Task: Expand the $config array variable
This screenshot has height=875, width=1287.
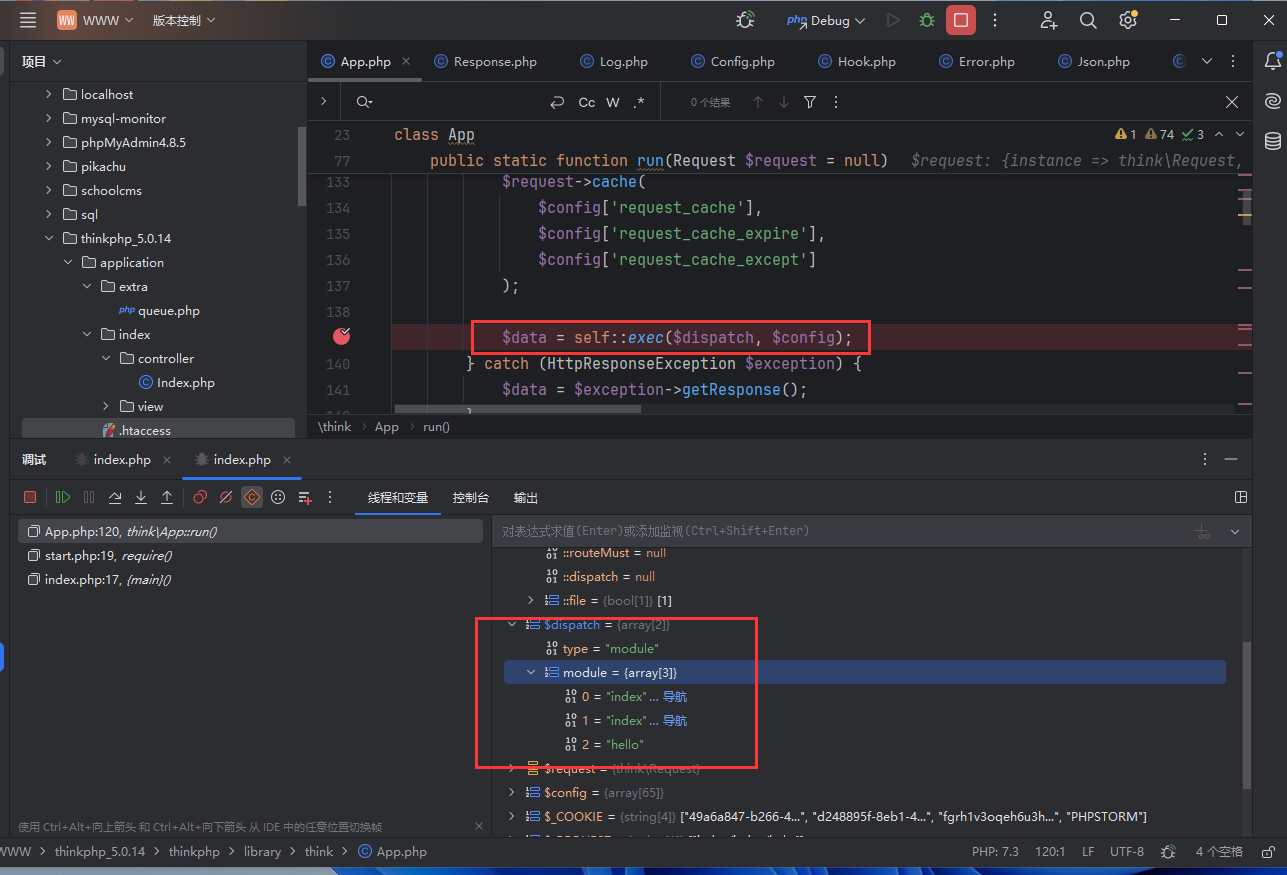Action: 512,792
